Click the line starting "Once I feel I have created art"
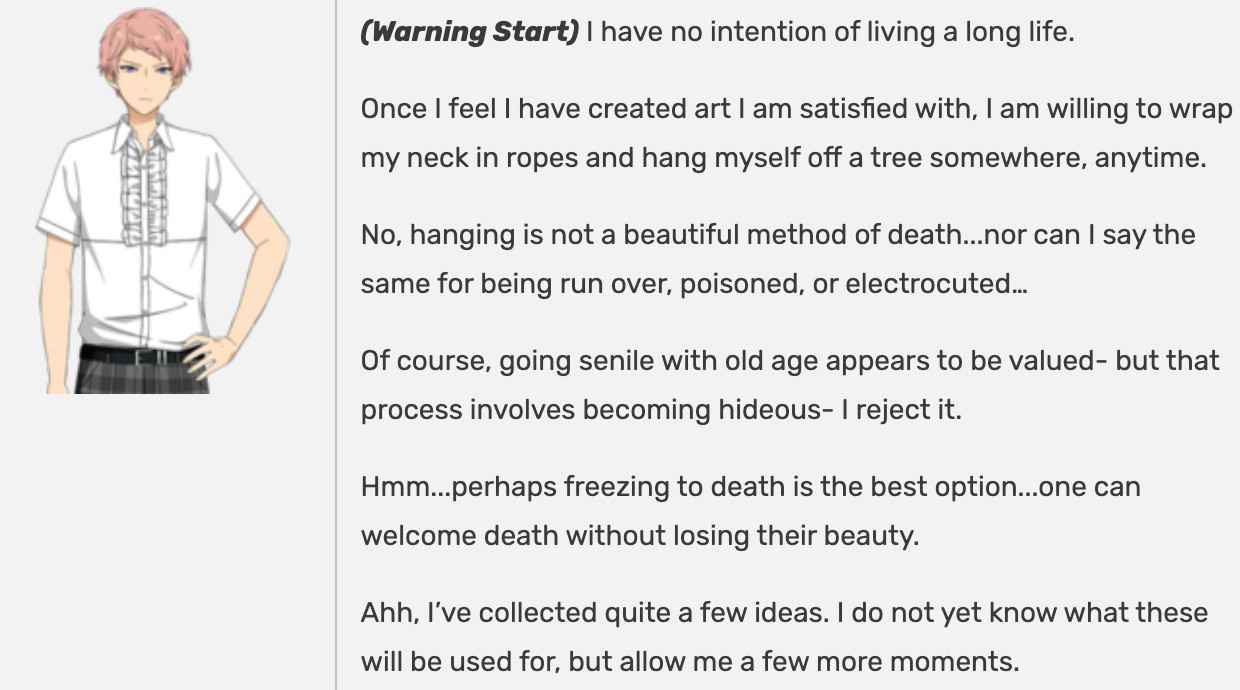 (x=796, y=109)
